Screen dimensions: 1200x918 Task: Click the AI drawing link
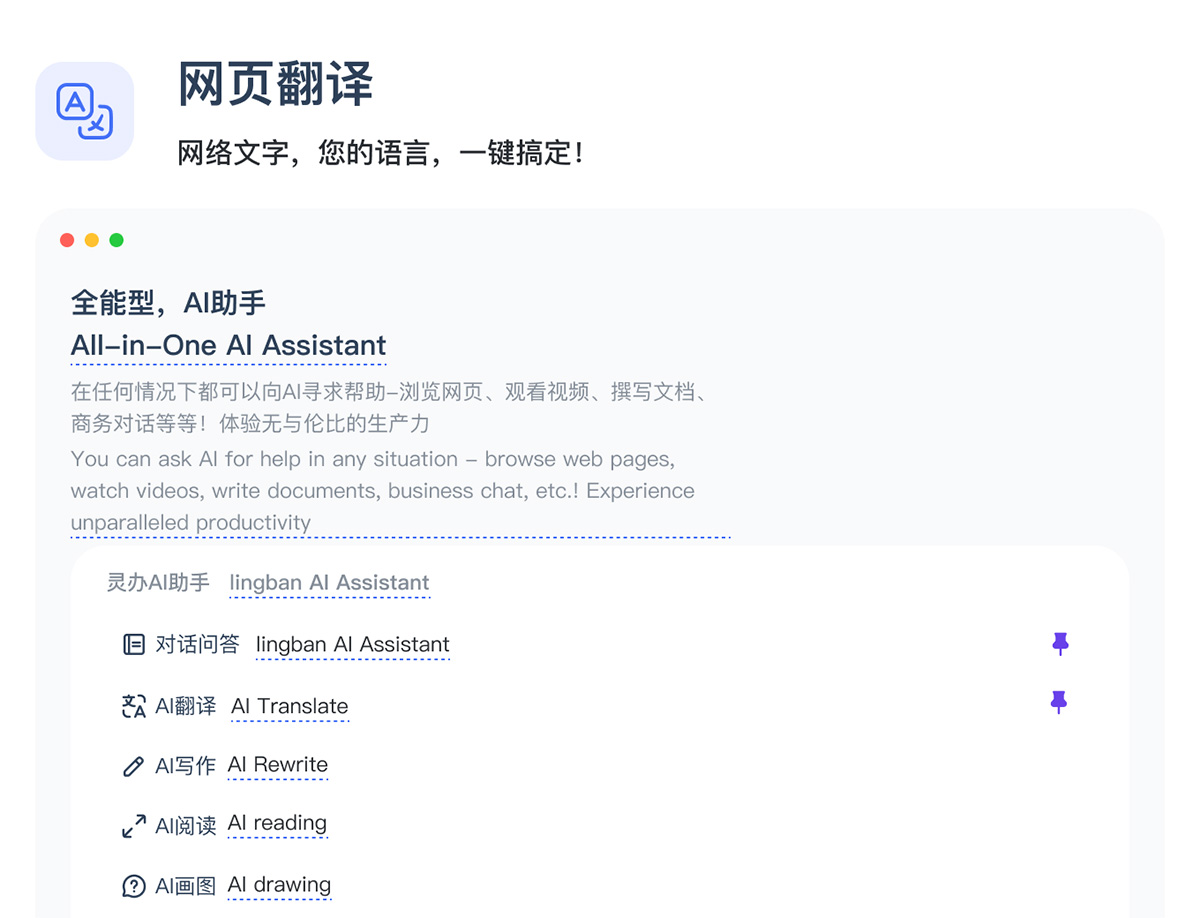279,885
